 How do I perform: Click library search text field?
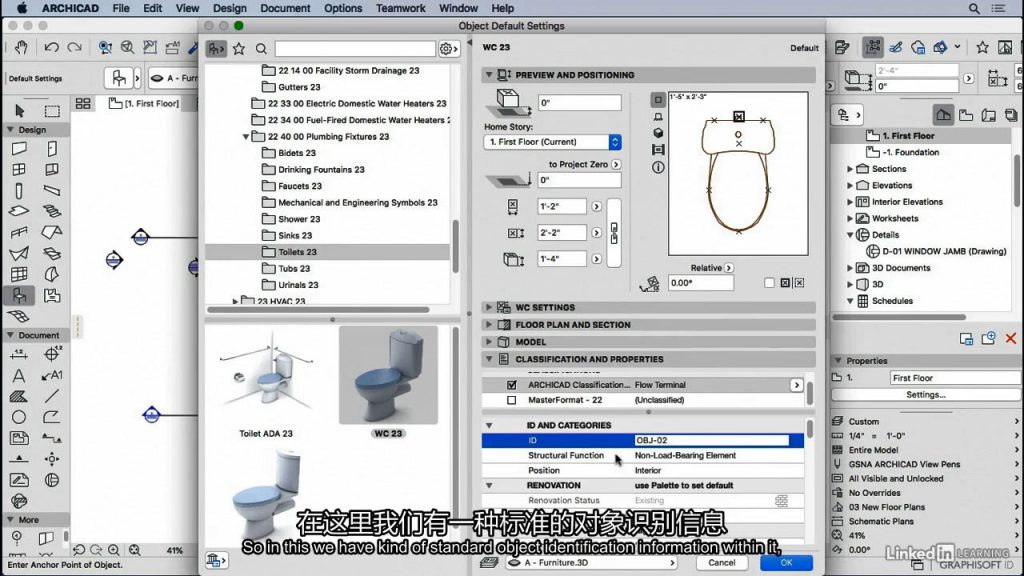[355, 49]
